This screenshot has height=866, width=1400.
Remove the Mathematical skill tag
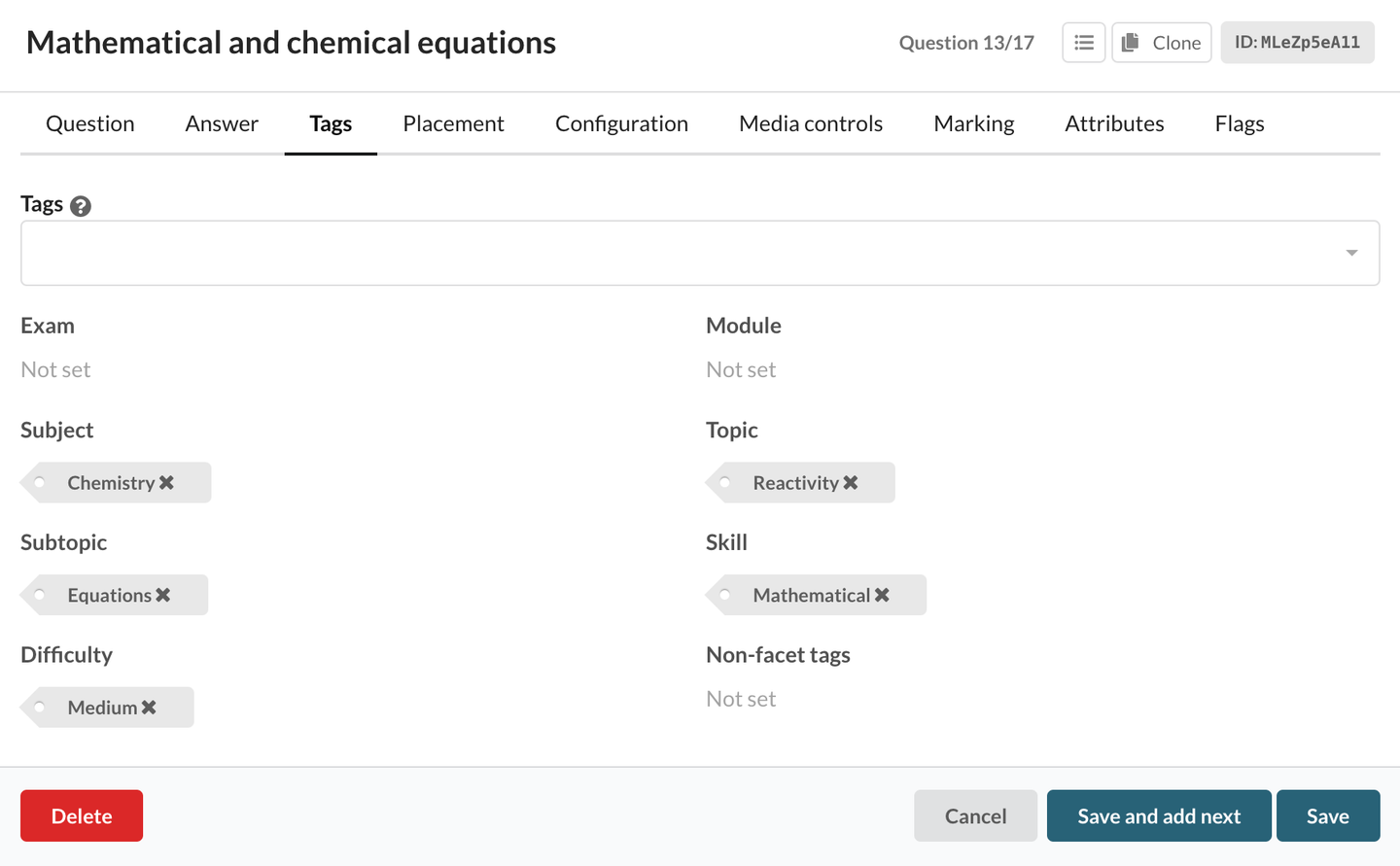pos(882,595)
